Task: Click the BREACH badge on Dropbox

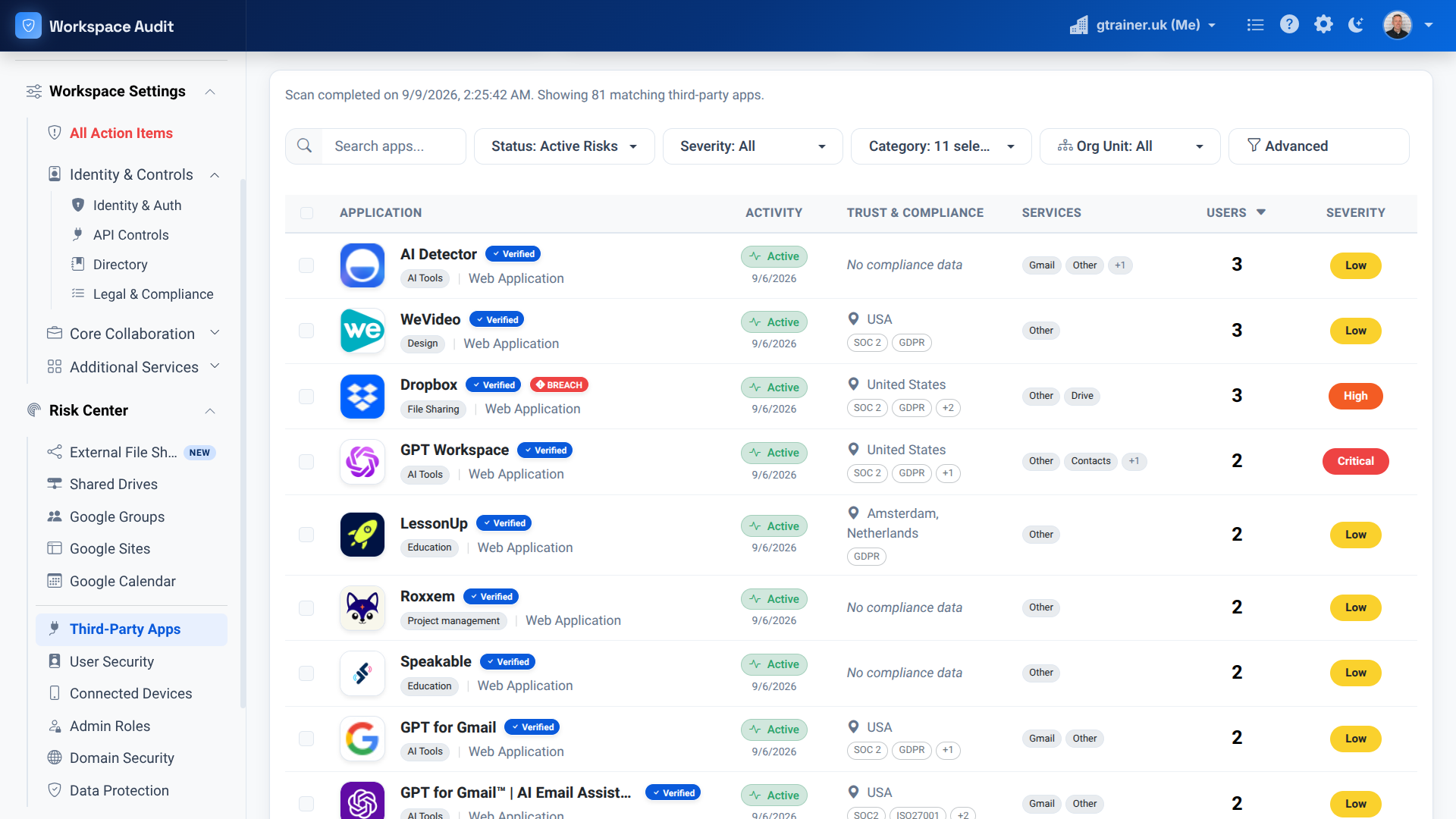Action: (559, 384)
